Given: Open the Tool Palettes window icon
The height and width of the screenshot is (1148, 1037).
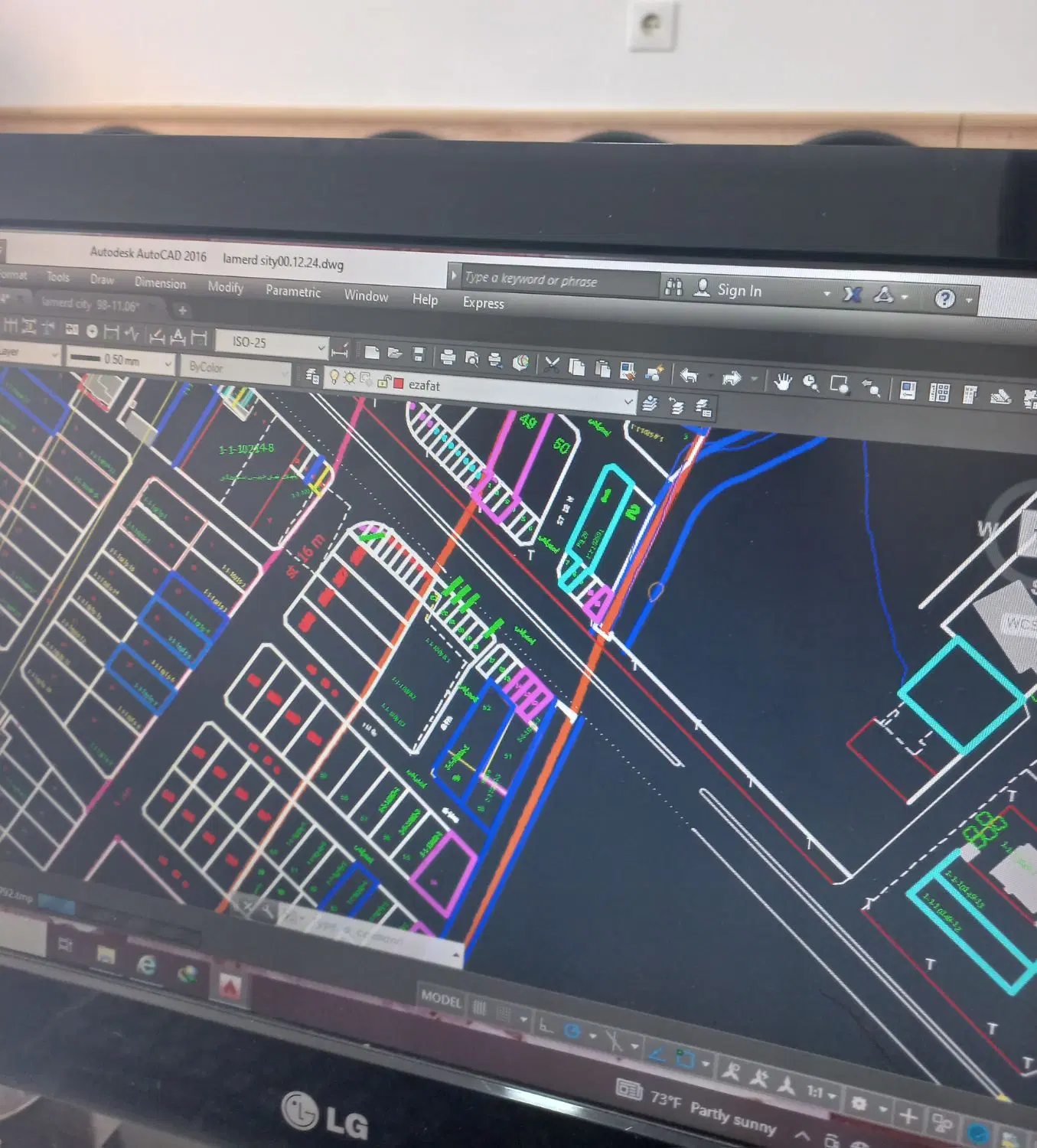Looking at the screenshot, I should 970,395.
